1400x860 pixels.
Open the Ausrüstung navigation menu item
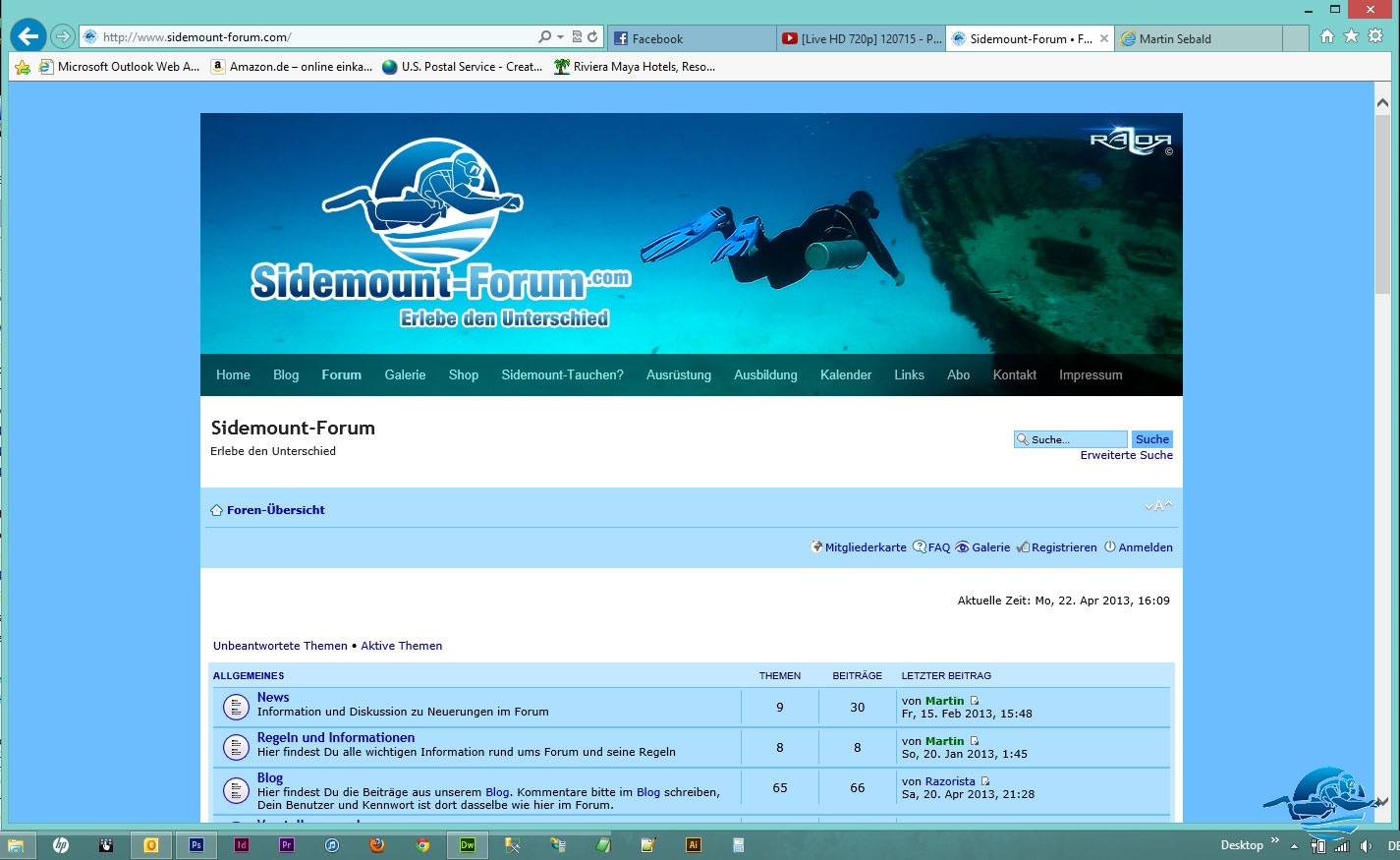pos(678,375)
